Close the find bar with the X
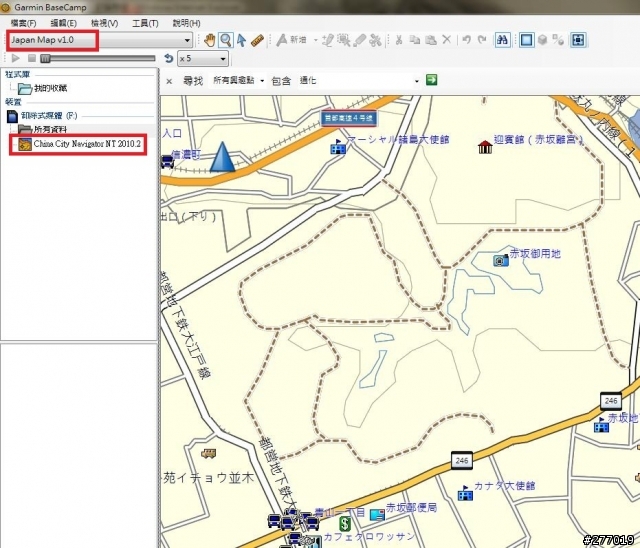The width and height of the screenshot is (640, 548). click(169, 81)
